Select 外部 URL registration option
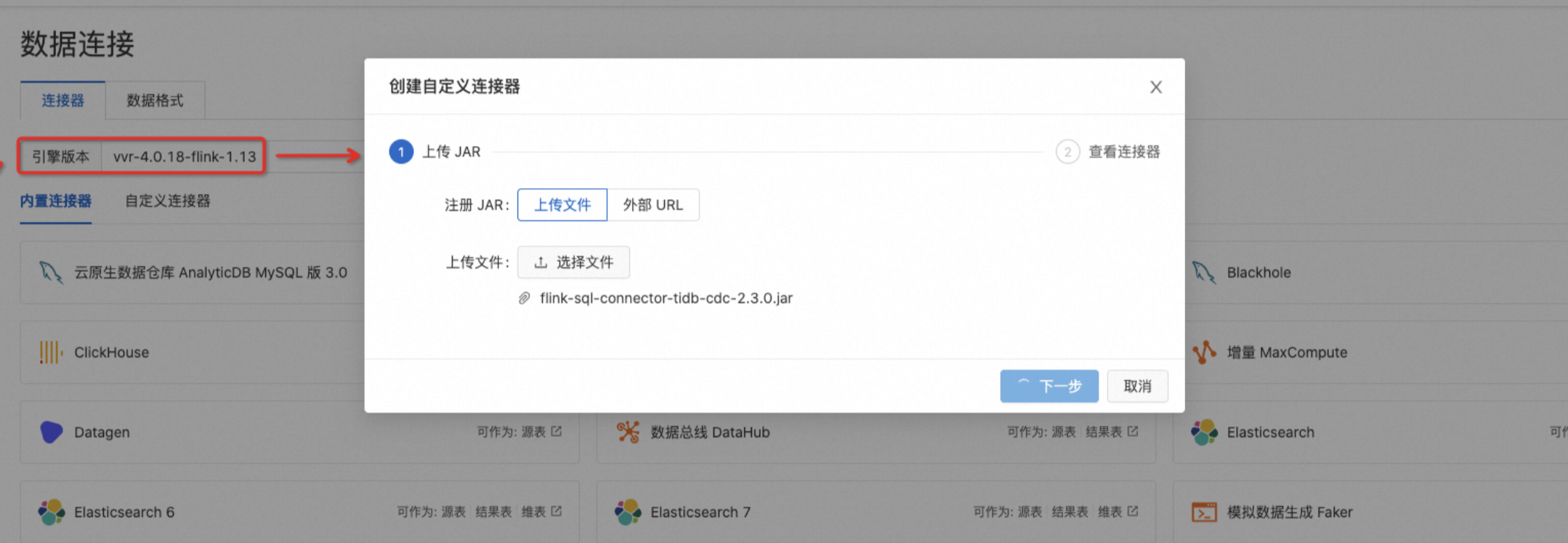 point(653,205)
